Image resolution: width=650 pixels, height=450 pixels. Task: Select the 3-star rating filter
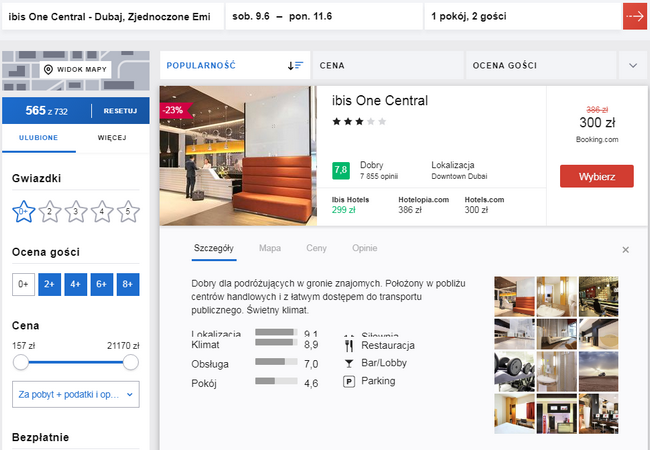[x=76, y=211]
